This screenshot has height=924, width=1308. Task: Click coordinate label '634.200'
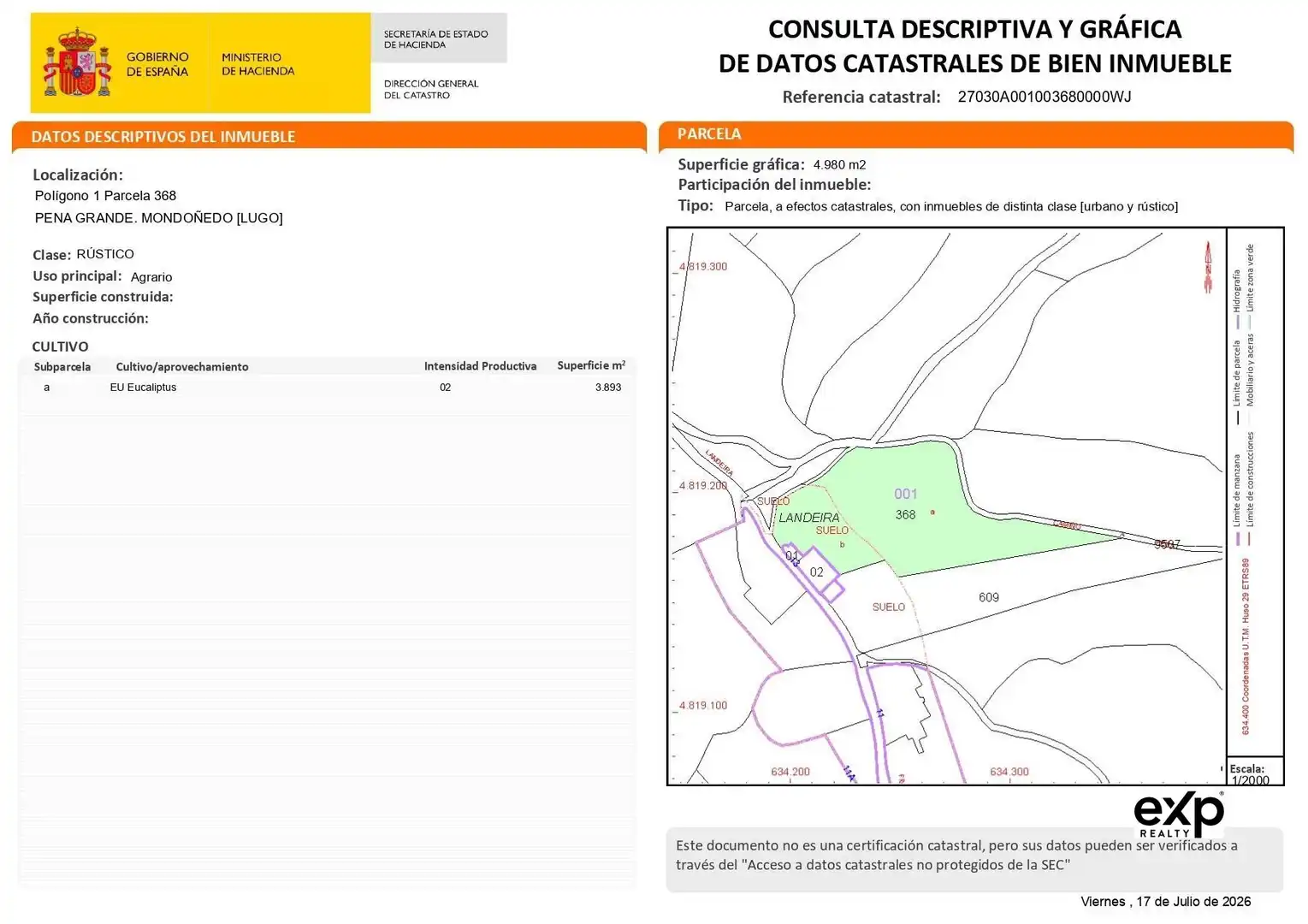pos(790,772)
